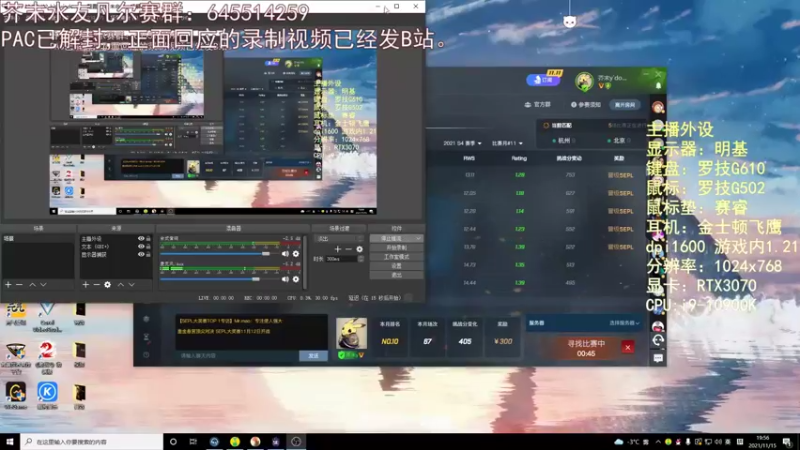Open microphone audio settings gear in mixer
800x450 pixels.
coord(296,279)
